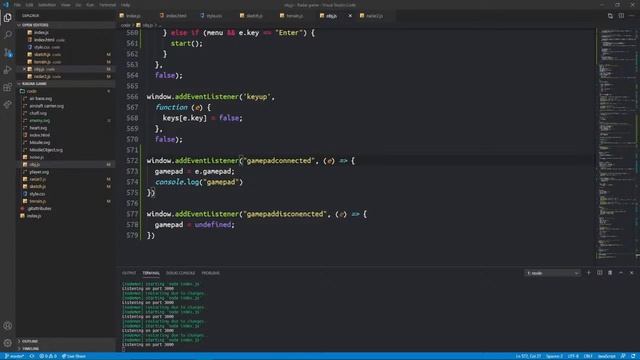Click the UTF-8 encoding in status bar
Viewport: 640px width, 360px height.
pyautogui.click(x=573, y=356)
